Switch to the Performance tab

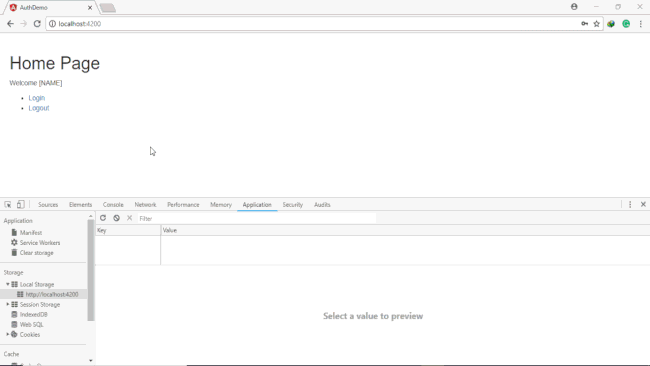pos(183,205)
